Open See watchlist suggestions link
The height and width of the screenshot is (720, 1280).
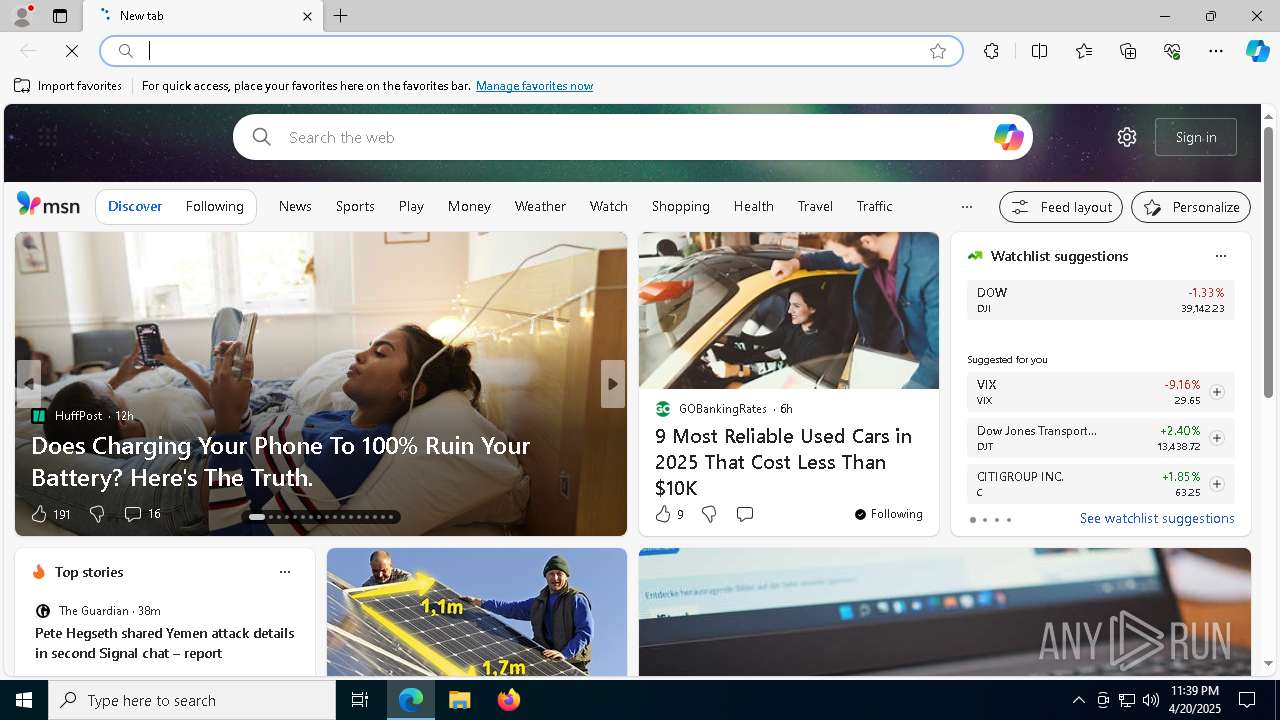point(1157,518)
